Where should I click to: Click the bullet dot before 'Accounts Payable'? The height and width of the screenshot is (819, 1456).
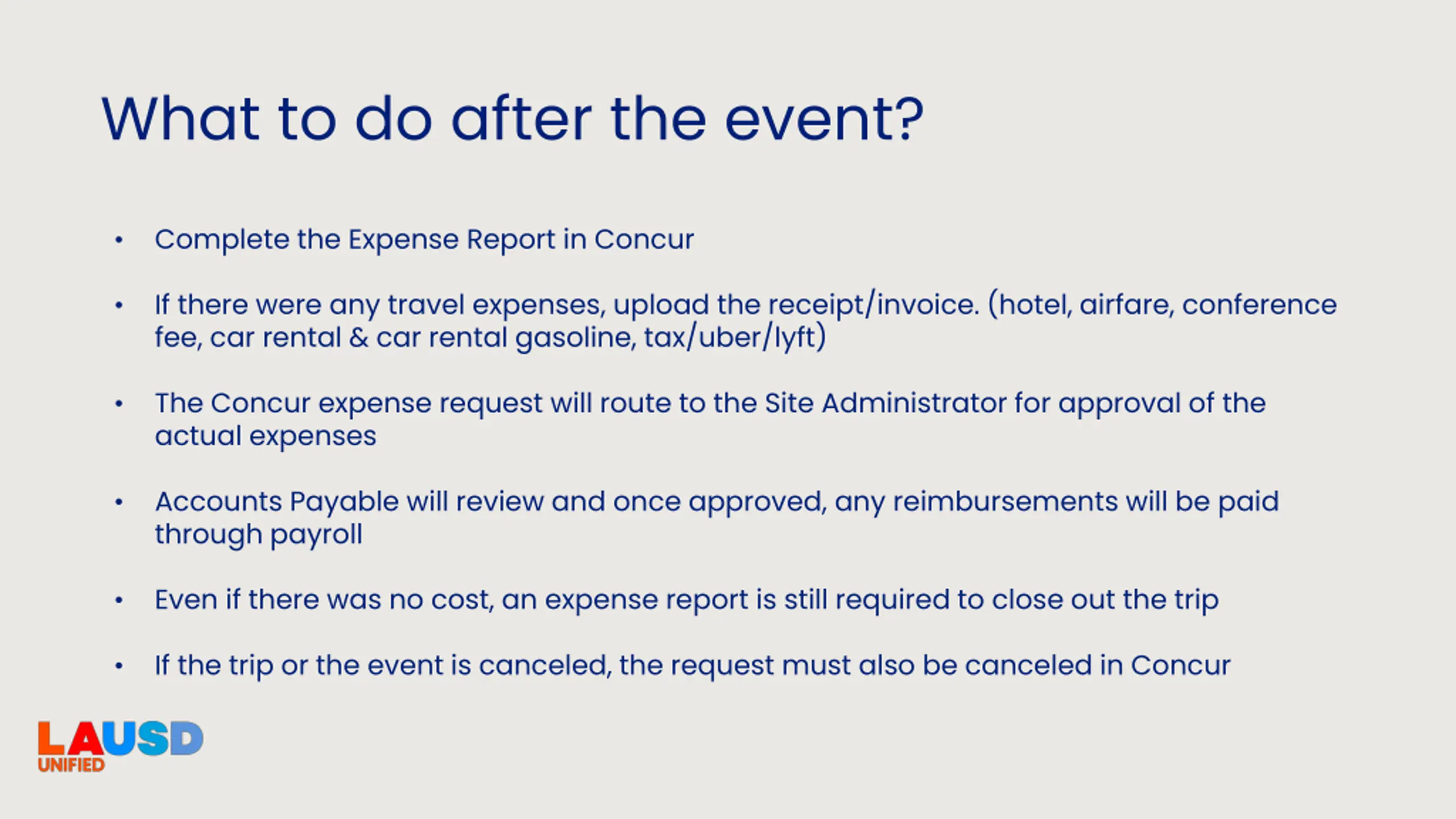(x=119, y=502)
